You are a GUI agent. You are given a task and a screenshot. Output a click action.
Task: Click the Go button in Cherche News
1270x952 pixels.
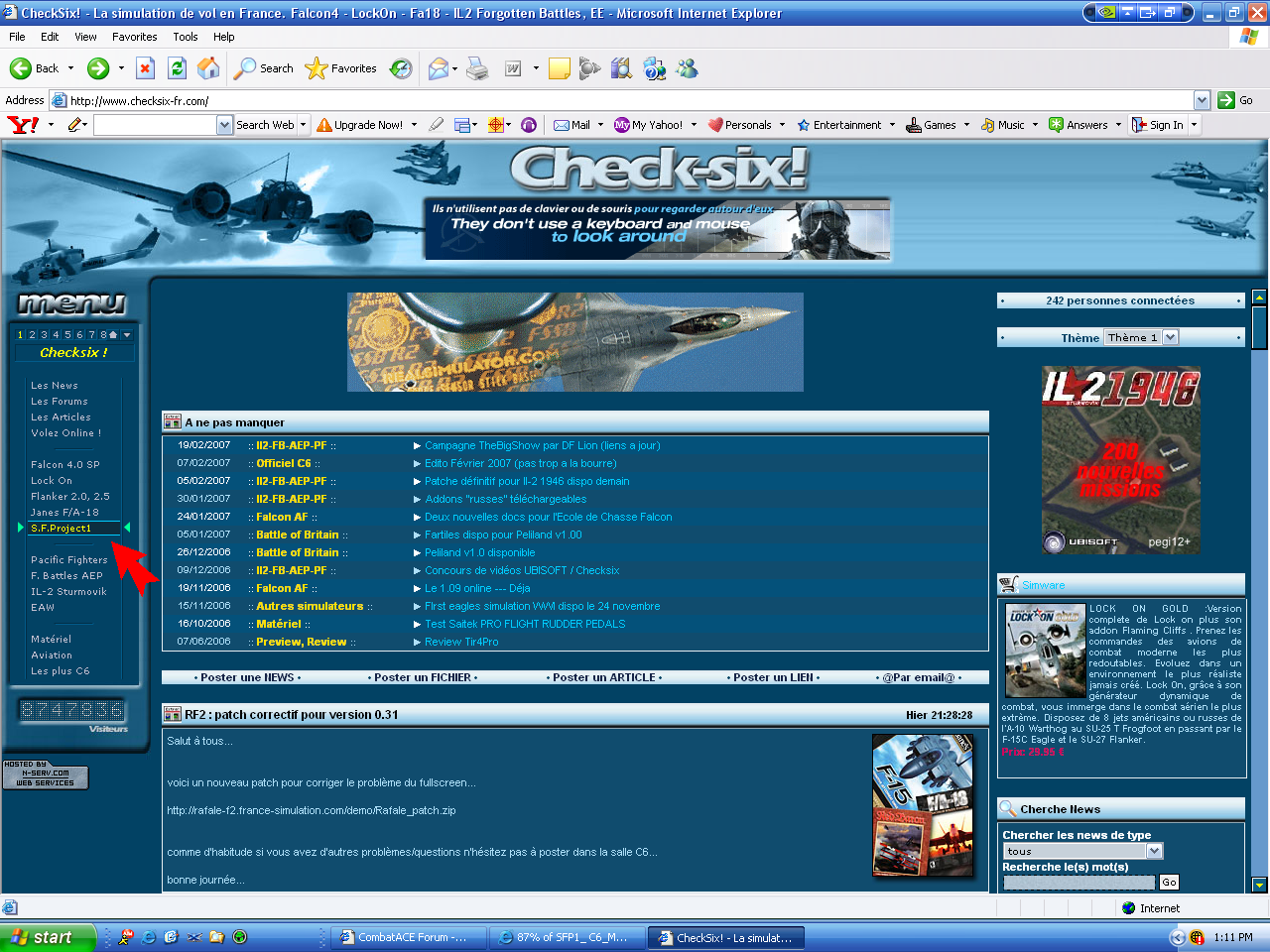click(1169, 883)
